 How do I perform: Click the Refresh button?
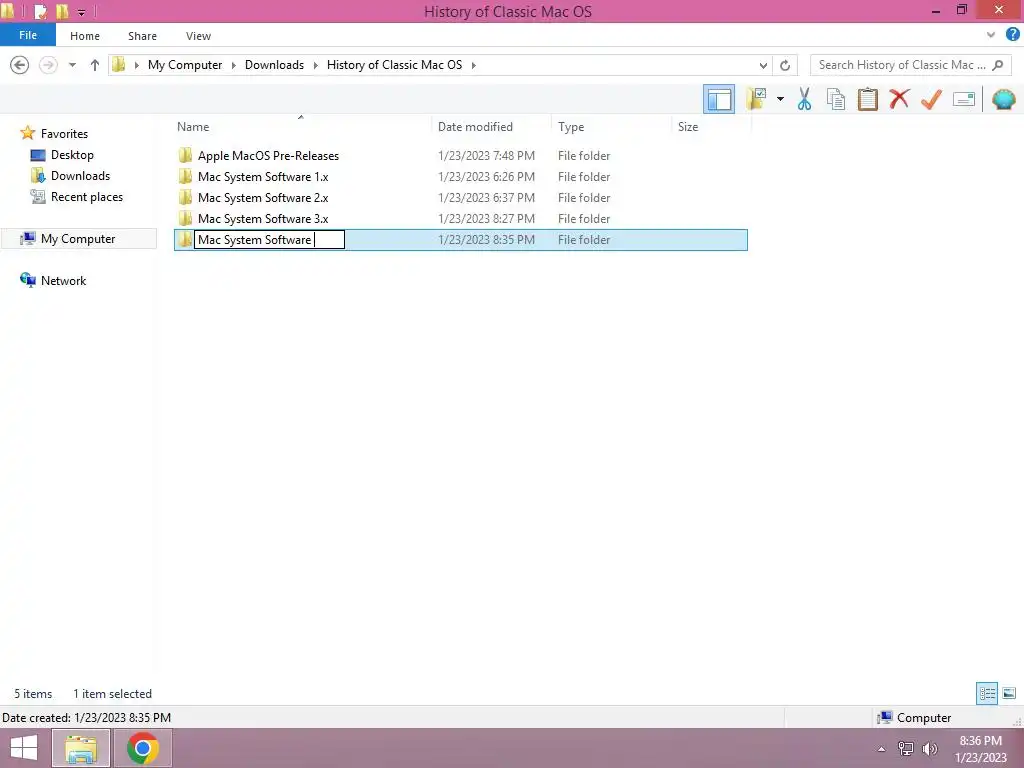(785, 65)
